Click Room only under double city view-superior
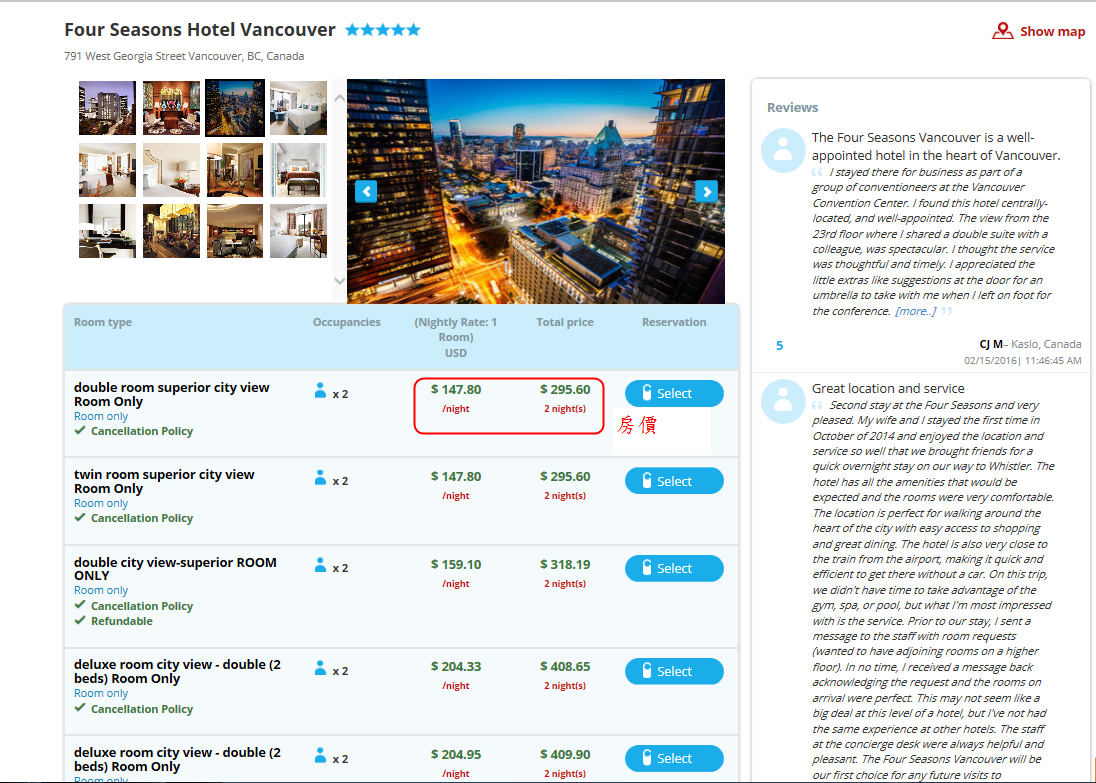 (101, 590)
